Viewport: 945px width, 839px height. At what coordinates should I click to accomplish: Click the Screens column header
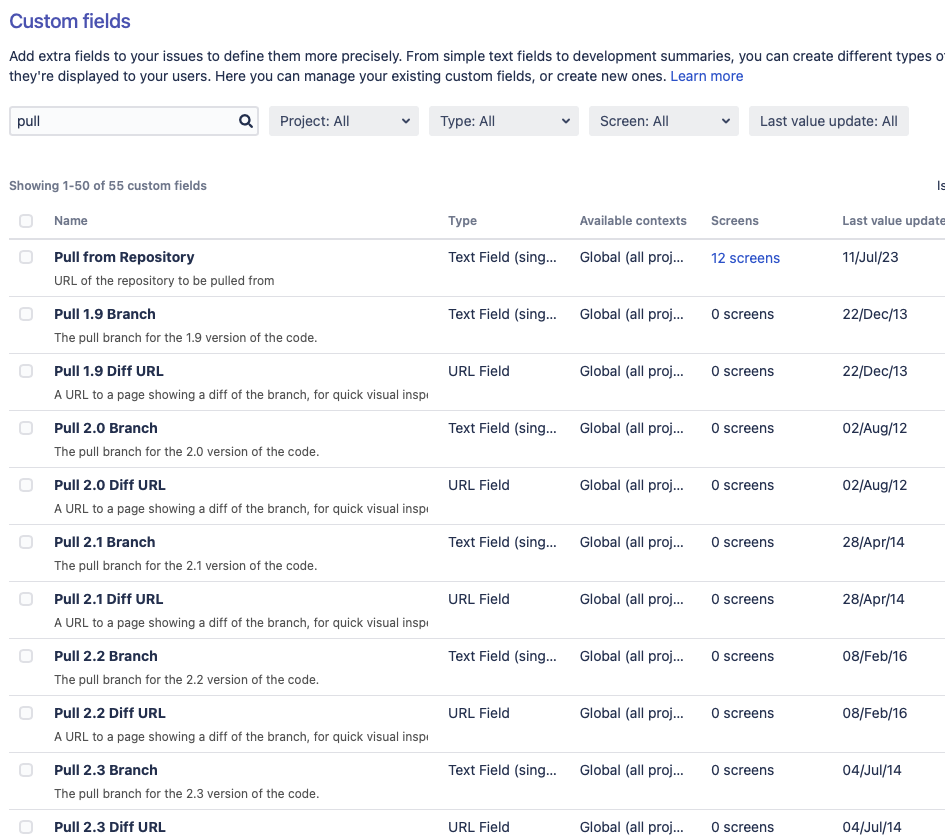click(735, 221)
